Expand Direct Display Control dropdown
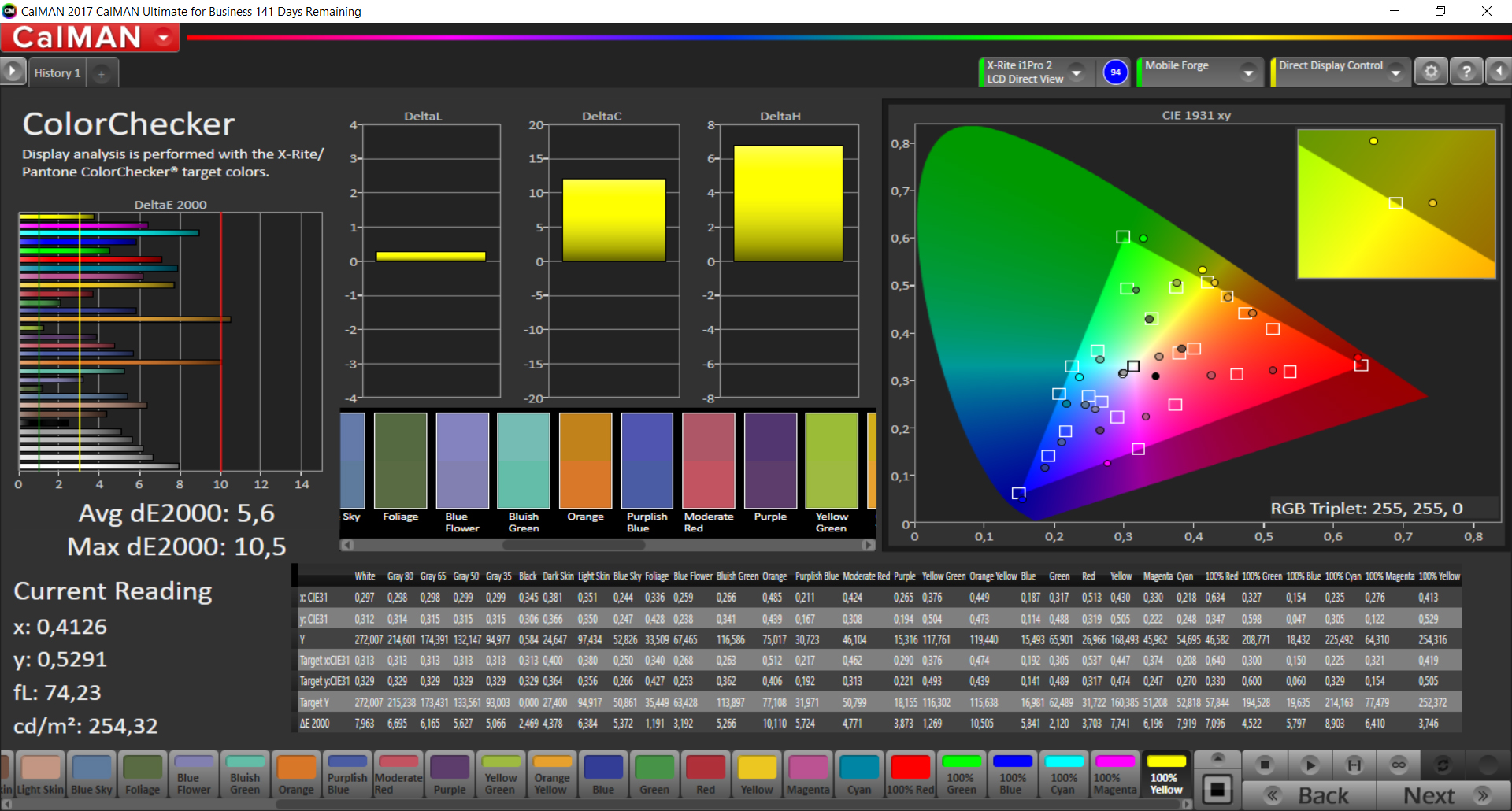The width and height of the screenshot is (1512, 811). click(x=1395, y=72)
